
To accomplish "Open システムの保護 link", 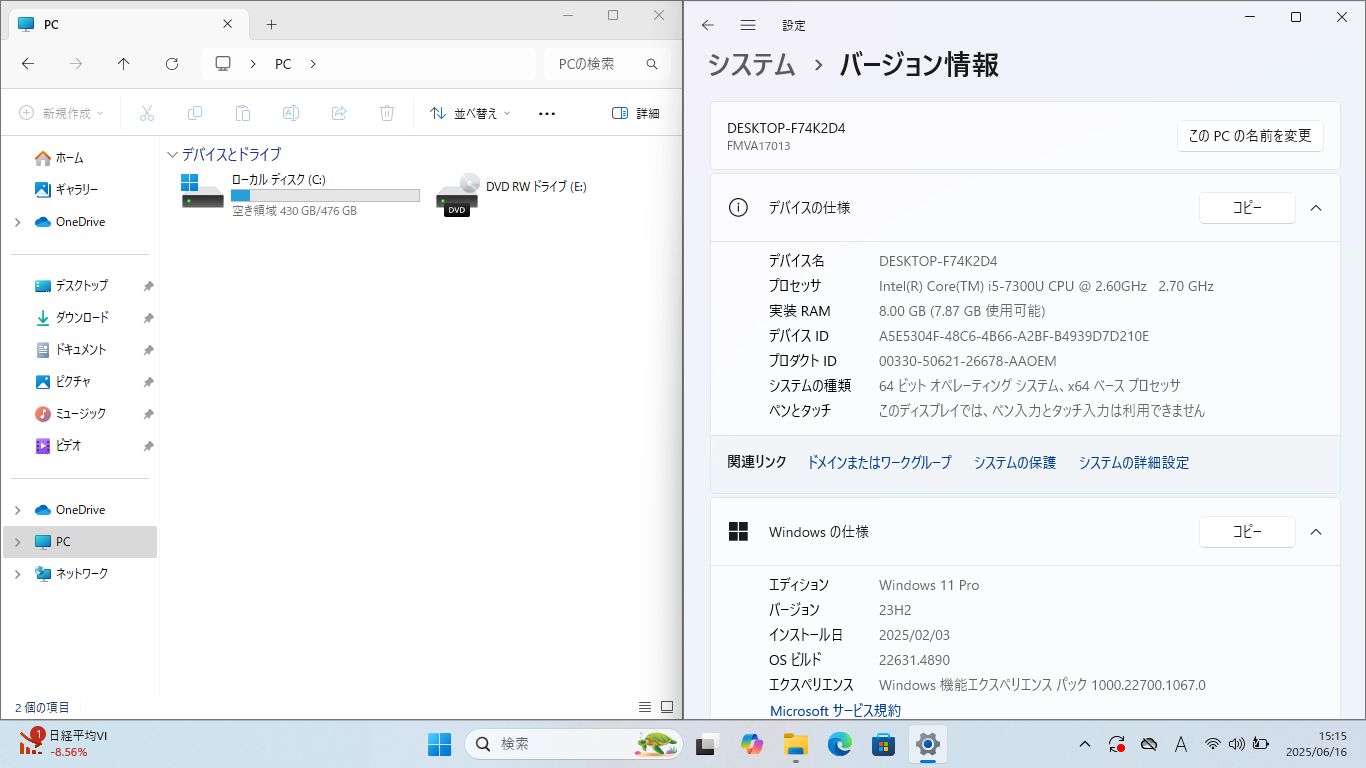I will click(x=1015, y=463).
